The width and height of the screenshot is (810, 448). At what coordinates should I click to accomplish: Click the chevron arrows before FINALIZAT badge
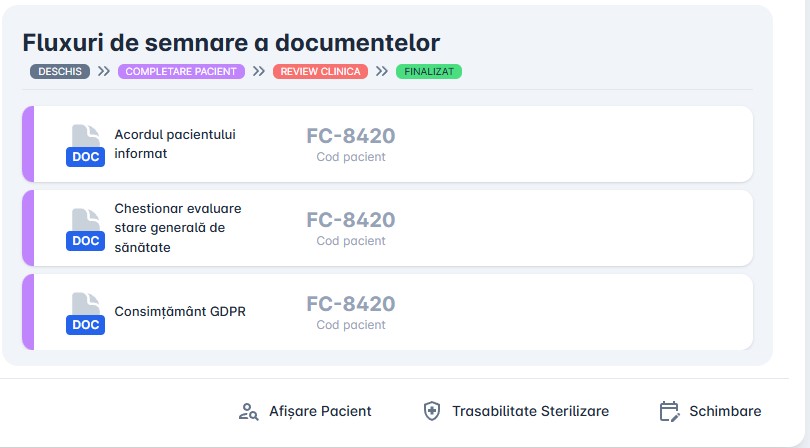tap(382, 72)
